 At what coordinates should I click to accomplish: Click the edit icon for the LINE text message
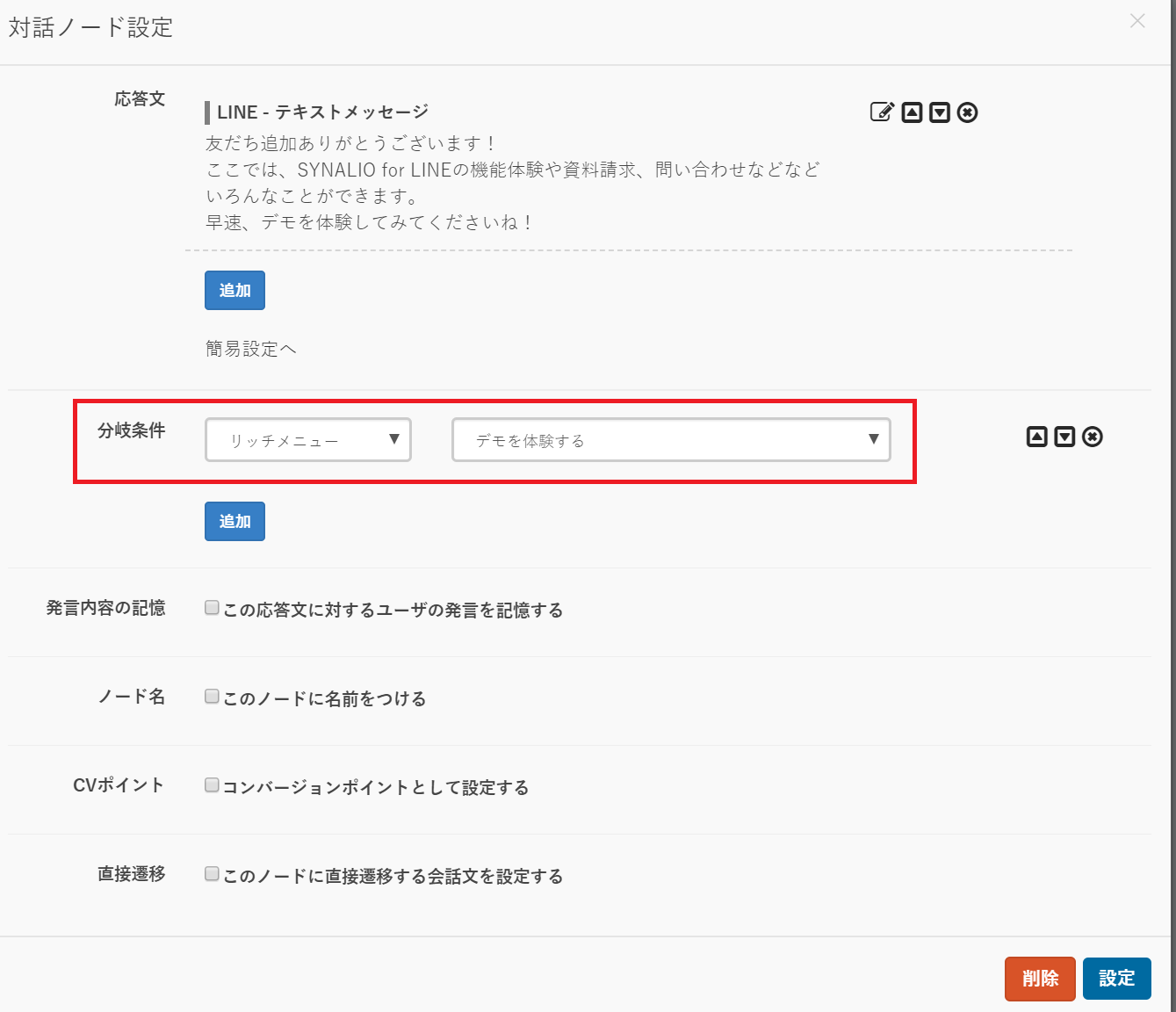tap(882, 112)
